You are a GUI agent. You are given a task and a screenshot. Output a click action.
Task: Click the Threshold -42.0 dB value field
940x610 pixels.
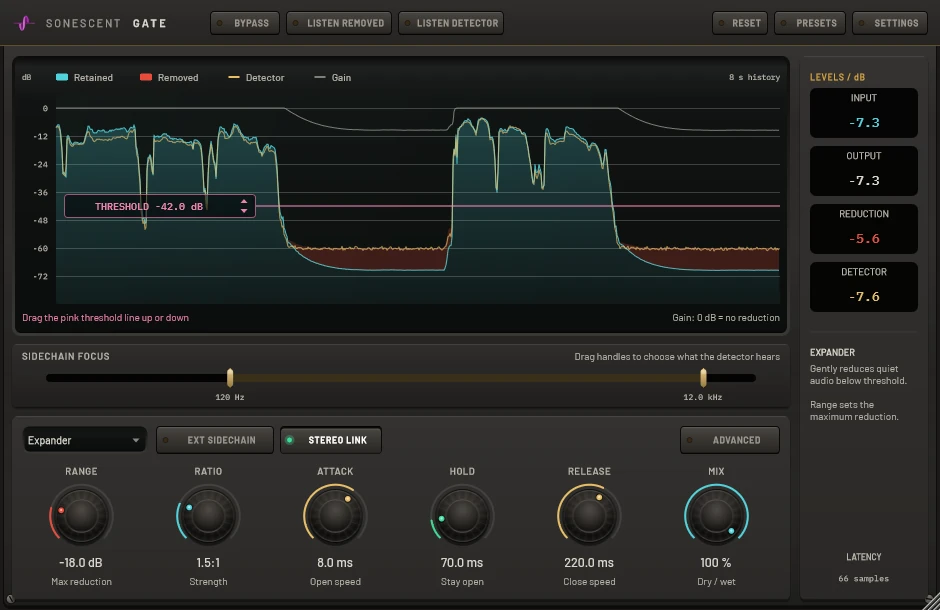coord(159,206)
